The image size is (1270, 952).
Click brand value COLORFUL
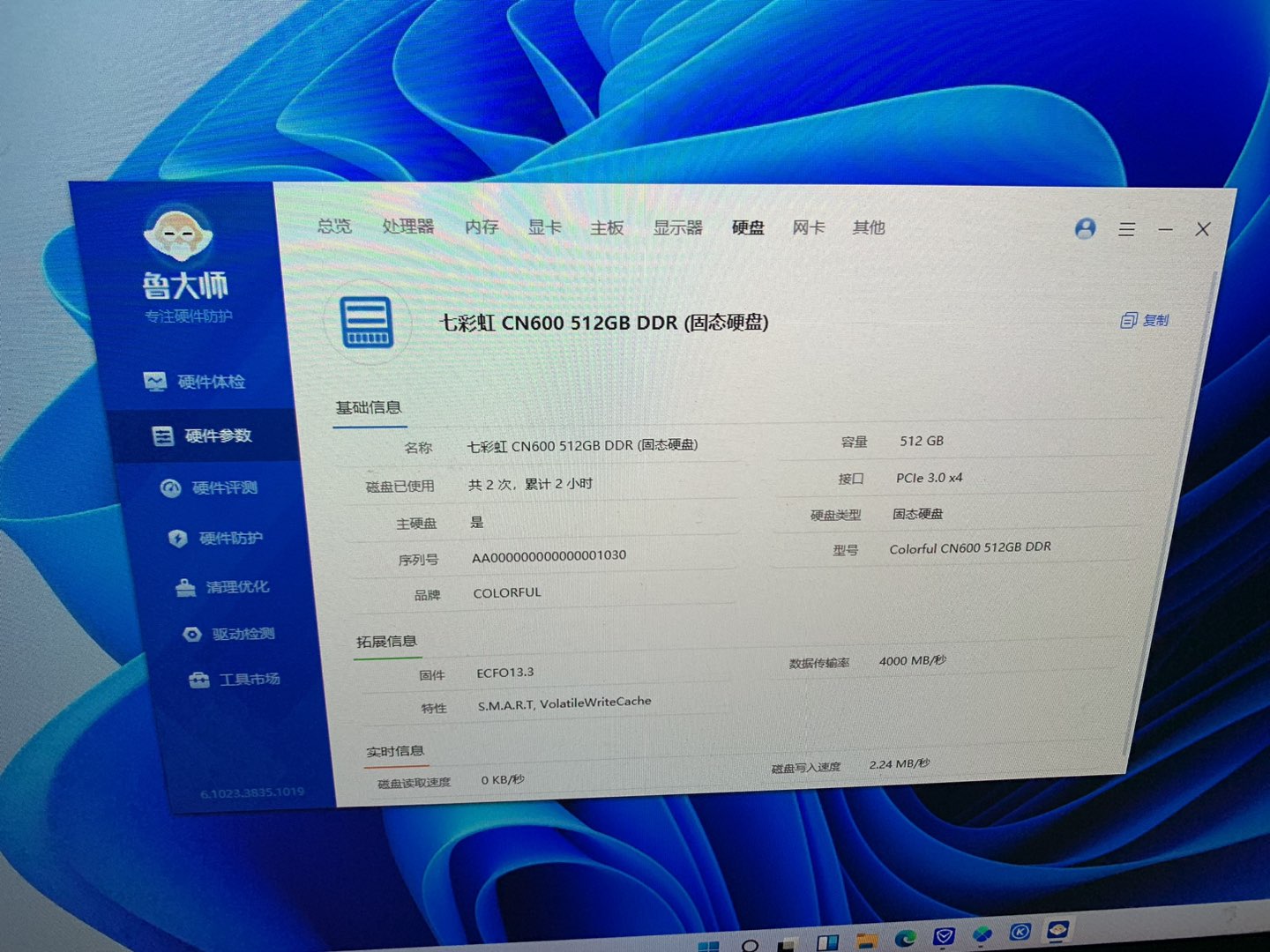(507, 593)
